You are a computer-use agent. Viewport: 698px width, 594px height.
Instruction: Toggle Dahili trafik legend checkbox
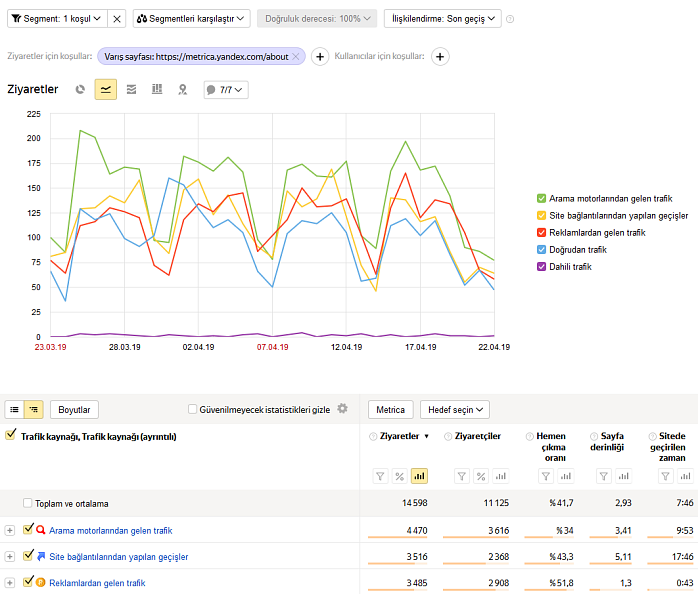tap(541, 267)
